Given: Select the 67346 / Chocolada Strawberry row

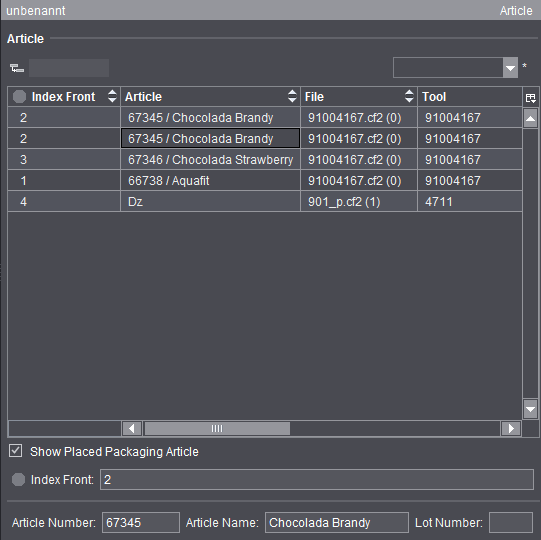Looking at the screenshot, I should (x=265, y=160).
